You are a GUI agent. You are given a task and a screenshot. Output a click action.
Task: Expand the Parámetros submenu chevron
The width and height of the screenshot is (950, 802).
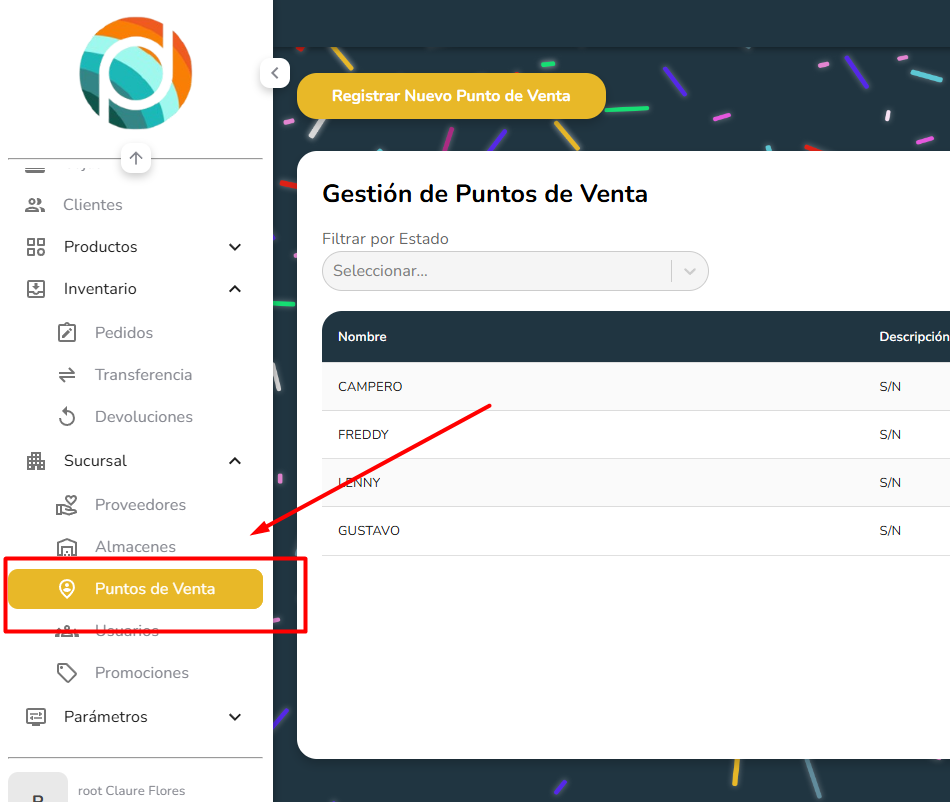click(235, 717)
